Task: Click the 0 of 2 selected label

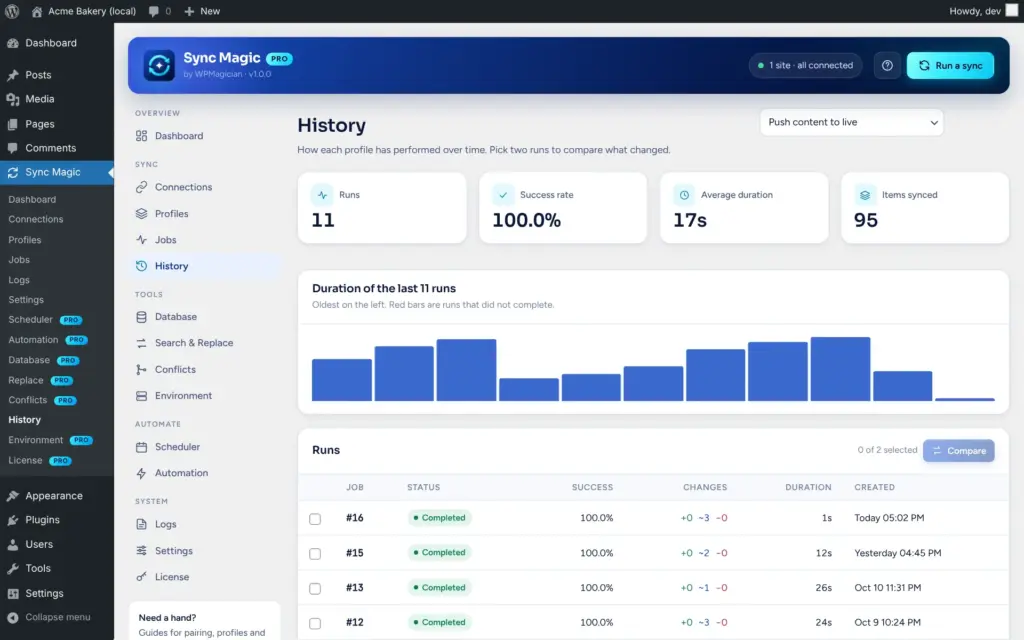Action: click(x=887, y=450)
